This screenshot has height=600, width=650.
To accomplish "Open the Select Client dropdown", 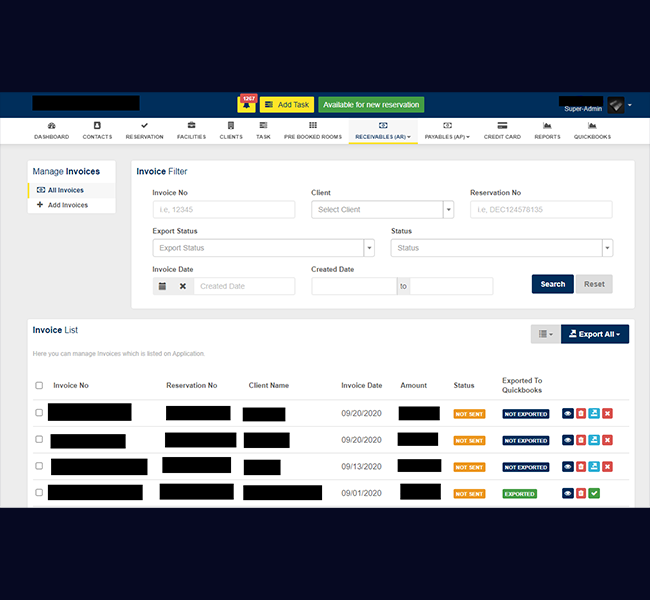I will (382, 210).
